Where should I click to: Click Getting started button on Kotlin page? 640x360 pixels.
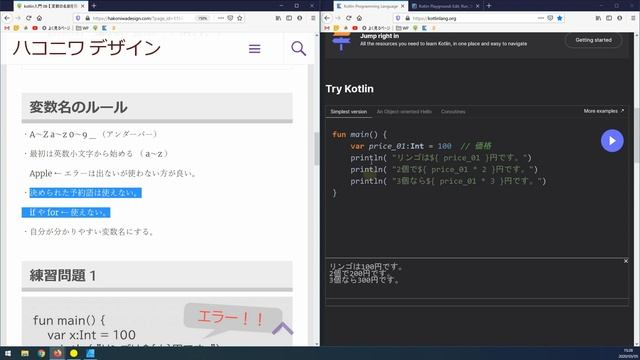[593, 40]
